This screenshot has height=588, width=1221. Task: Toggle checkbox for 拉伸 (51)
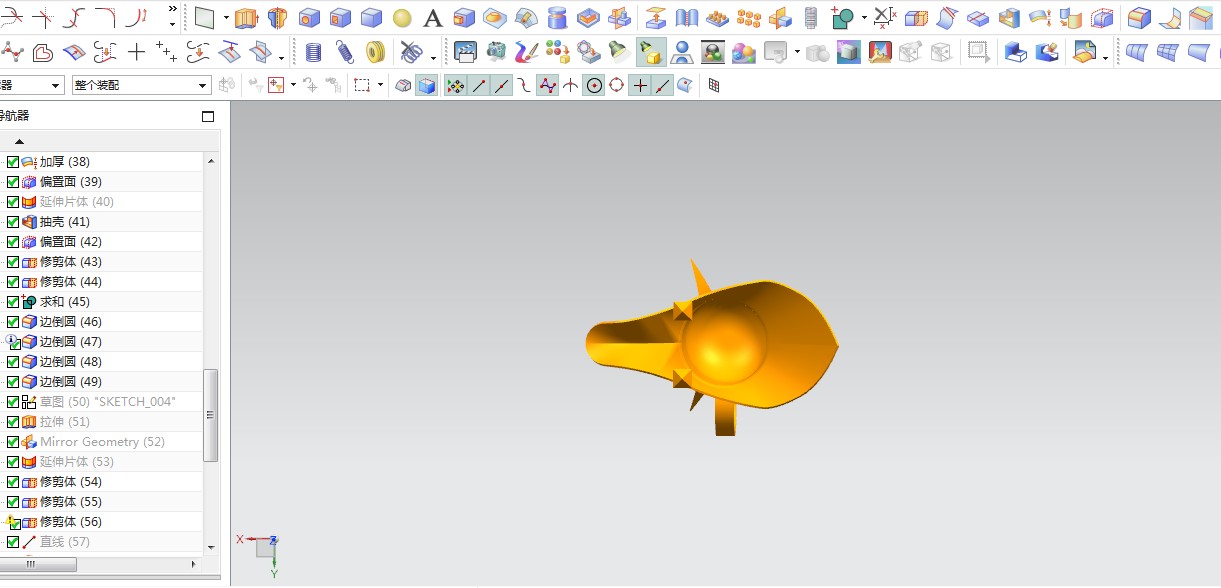click(x=13, y=422)
